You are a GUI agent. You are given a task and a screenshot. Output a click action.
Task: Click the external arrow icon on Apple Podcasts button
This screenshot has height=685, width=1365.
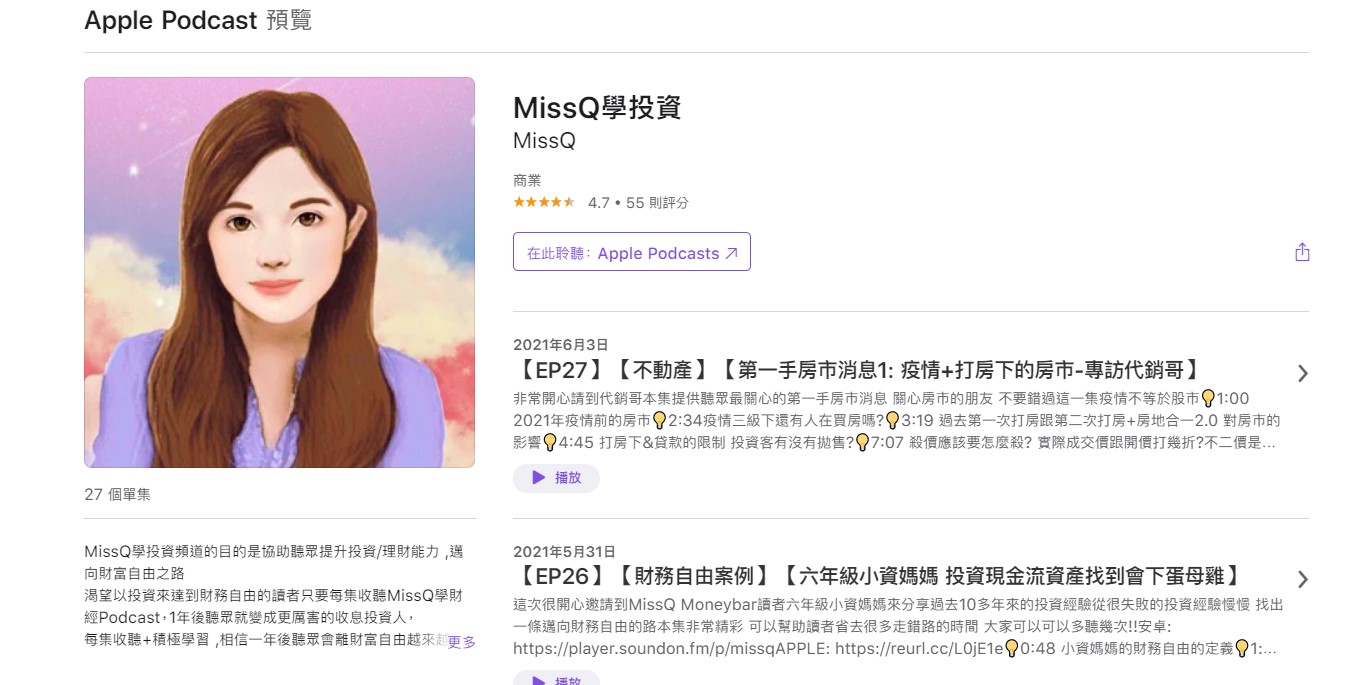(731, 253)
